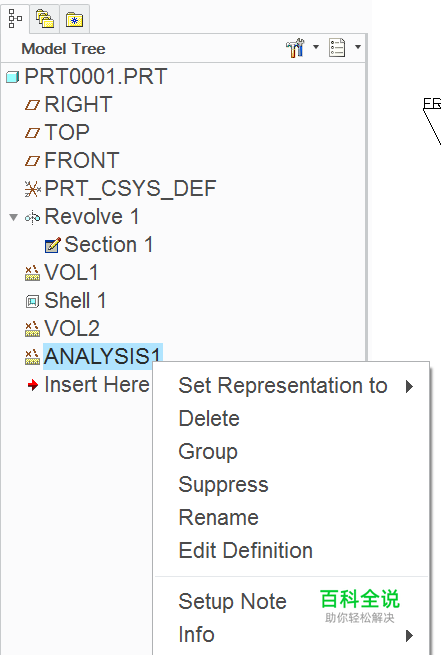
Task: Open the Folder Browser tab icon
Action: click(45, 19)
